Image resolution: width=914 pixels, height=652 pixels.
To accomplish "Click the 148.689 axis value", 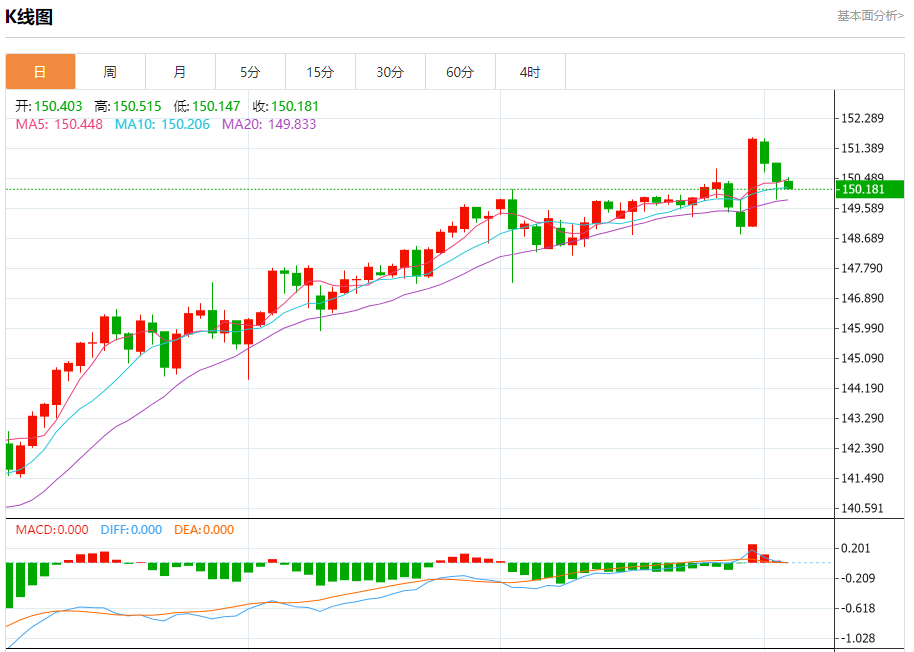I will pyautogui.click(x=862, y=238).
